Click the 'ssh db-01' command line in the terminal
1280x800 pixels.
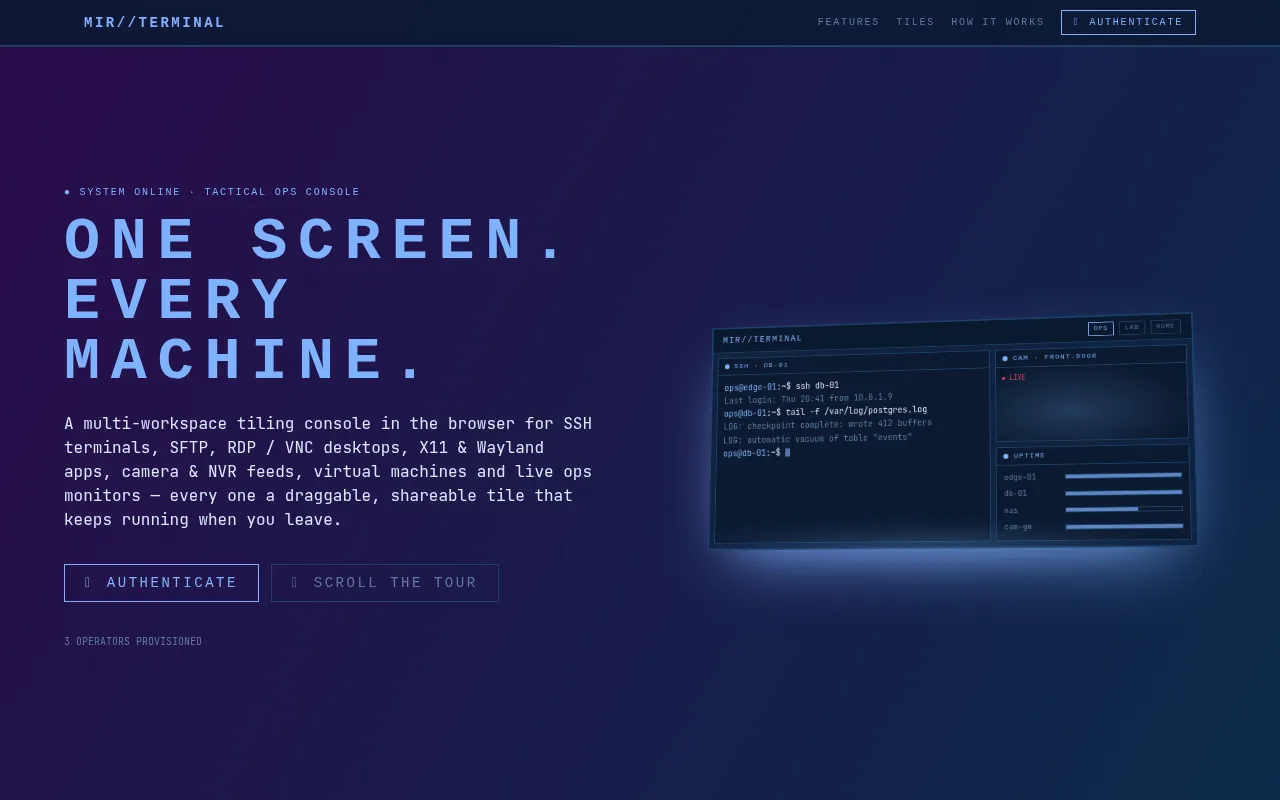coord(781,386)
